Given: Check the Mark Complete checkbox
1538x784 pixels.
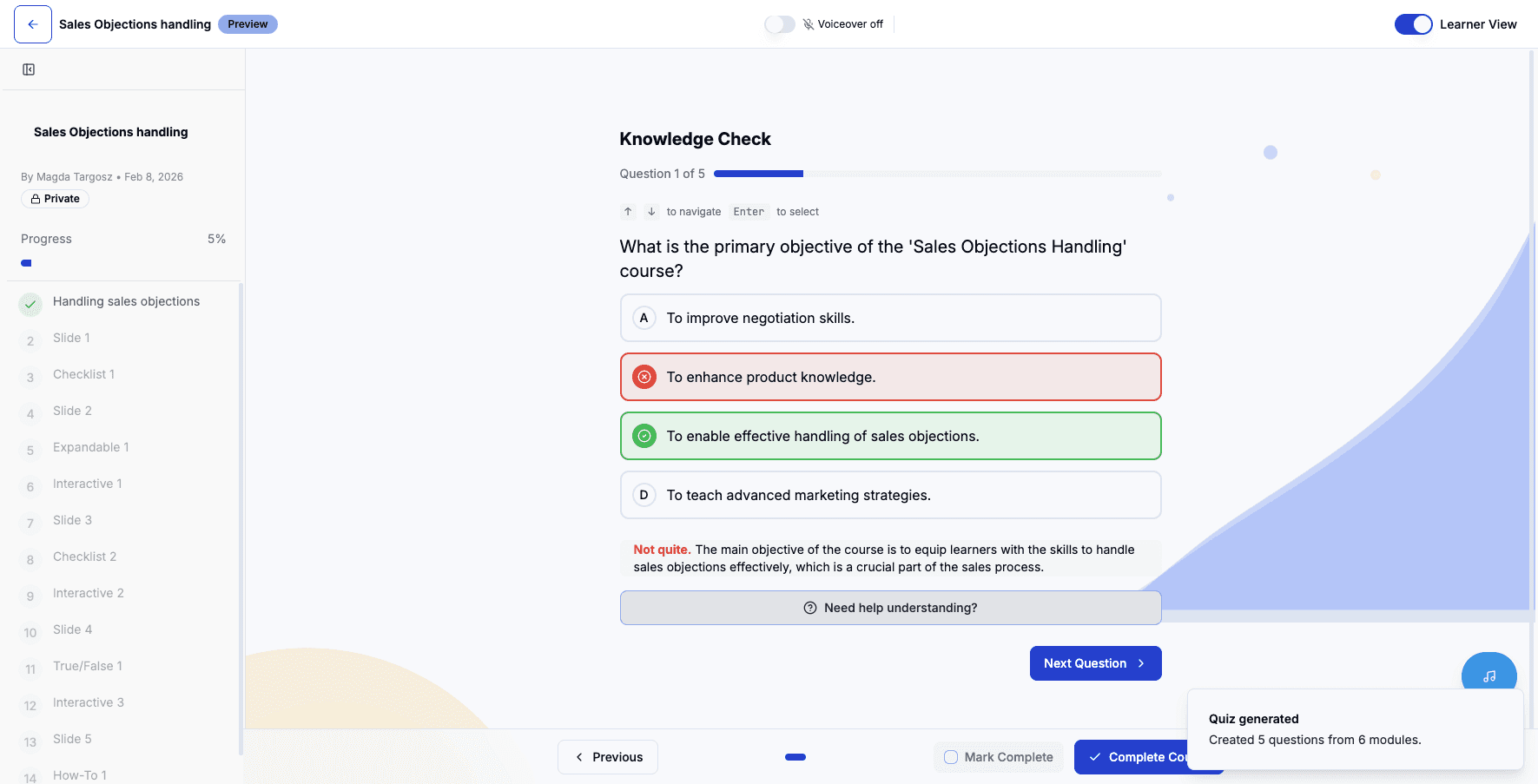Looking at the screenshot, I should click(950, 757).
